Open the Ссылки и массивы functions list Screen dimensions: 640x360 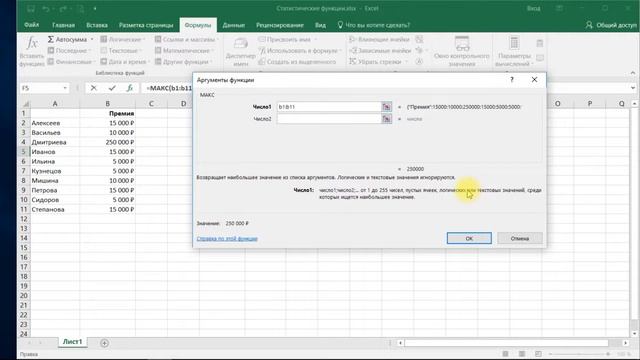coord(187,39)
